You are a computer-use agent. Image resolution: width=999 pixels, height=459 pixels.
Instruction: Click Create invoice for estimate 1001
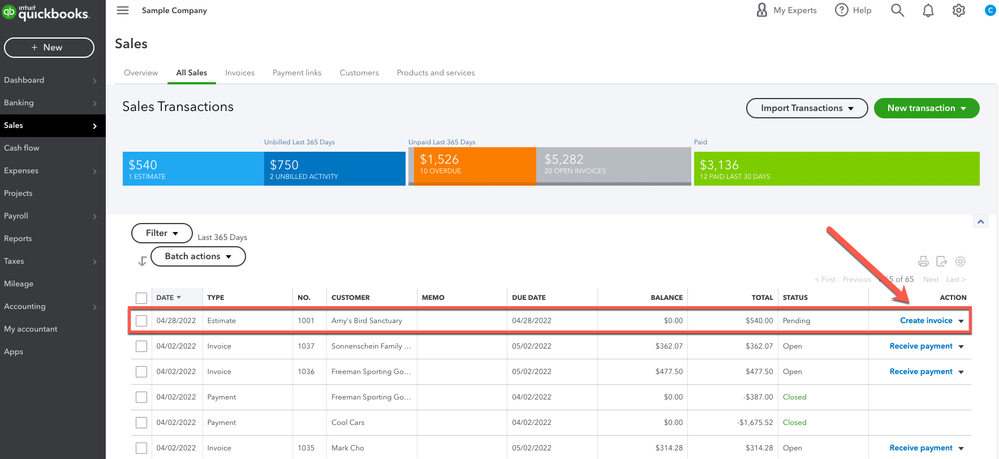[926, 321]
